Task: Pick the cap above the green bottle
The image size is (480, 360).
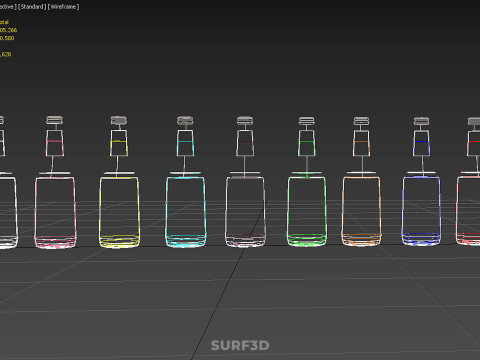Action: click(307, 121)
